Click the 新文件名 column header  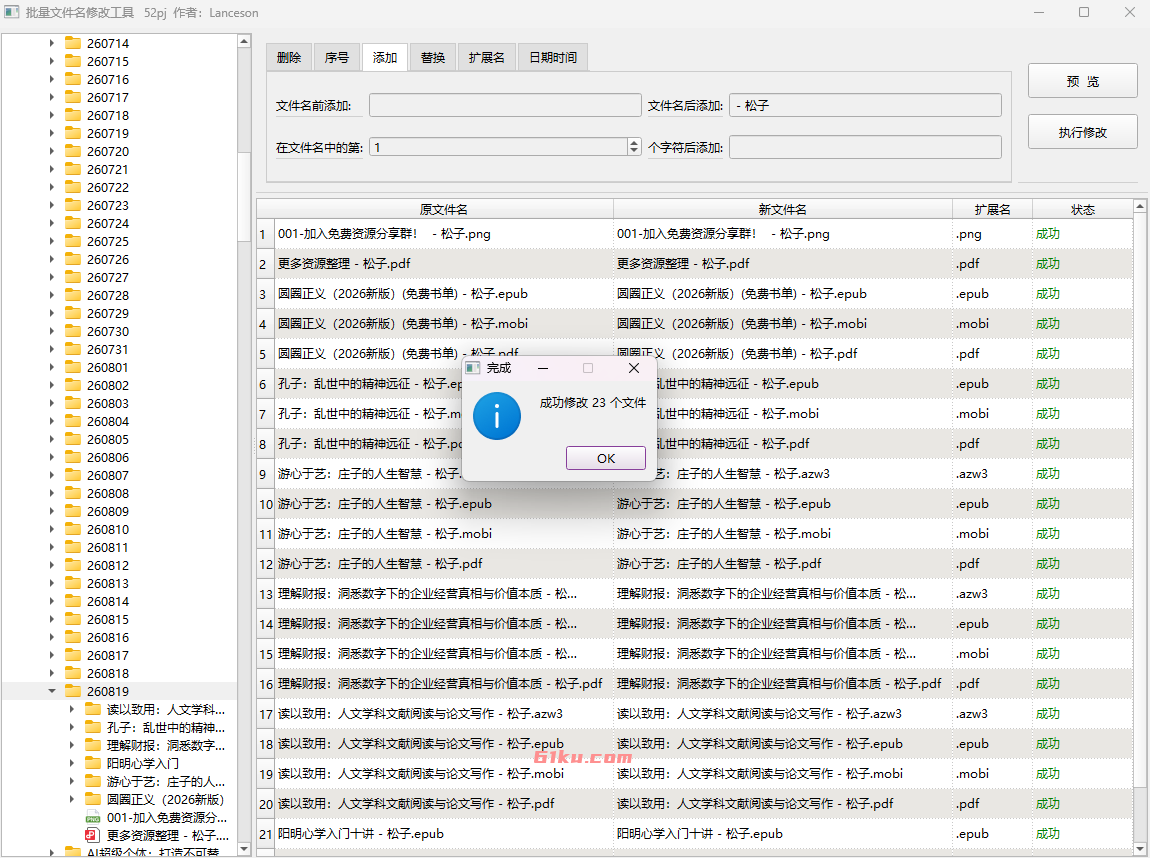click(x=783, y=210)
